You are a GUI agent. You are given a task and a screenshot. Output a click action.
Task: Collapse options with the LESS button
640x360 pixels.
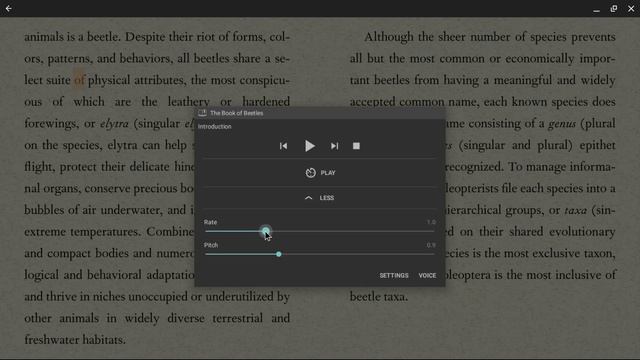(320, 198)
